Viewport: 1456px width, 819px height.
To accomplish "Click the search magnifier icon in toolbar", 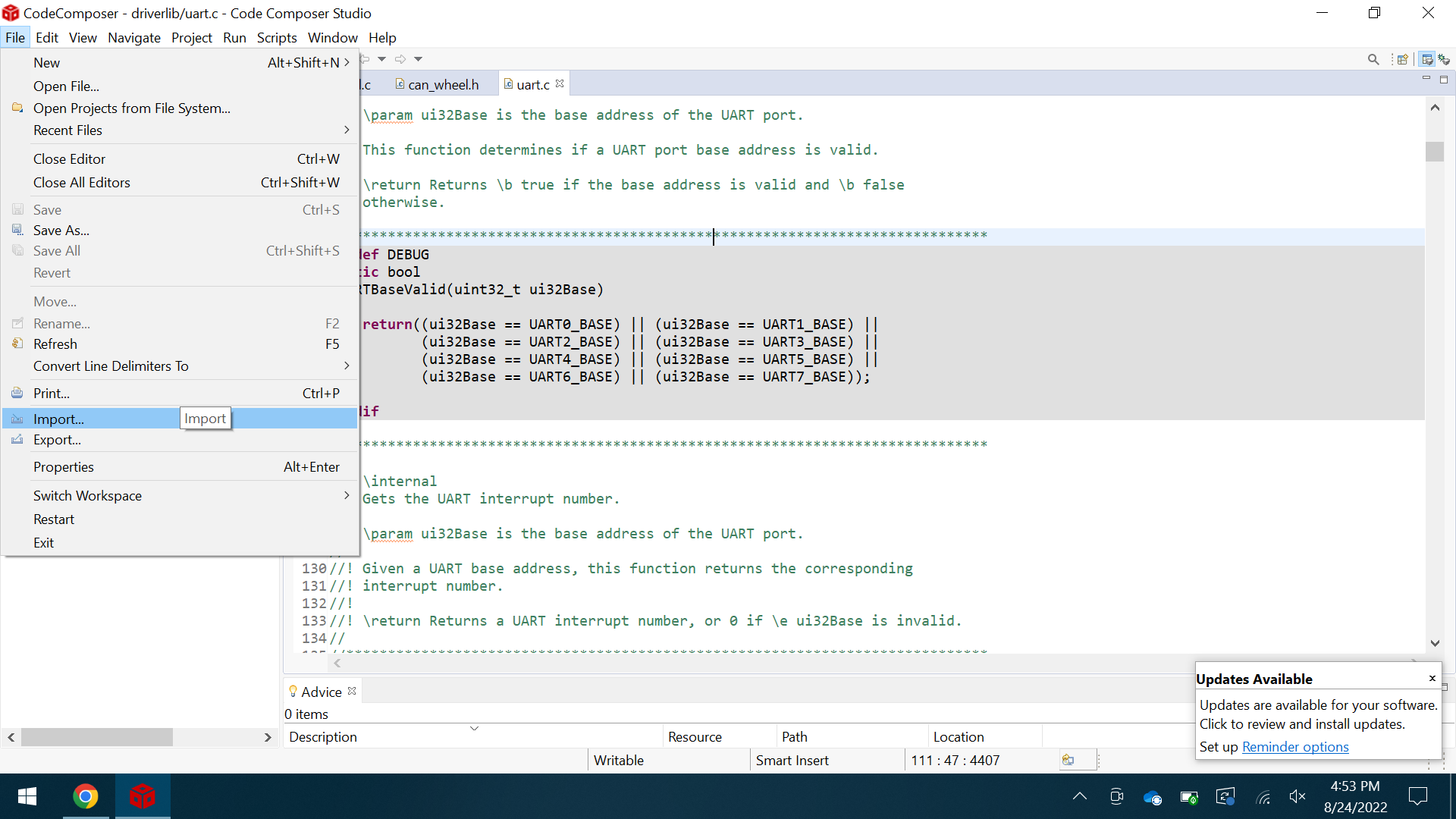I will pyautogui.click(x=1373, y=59).
